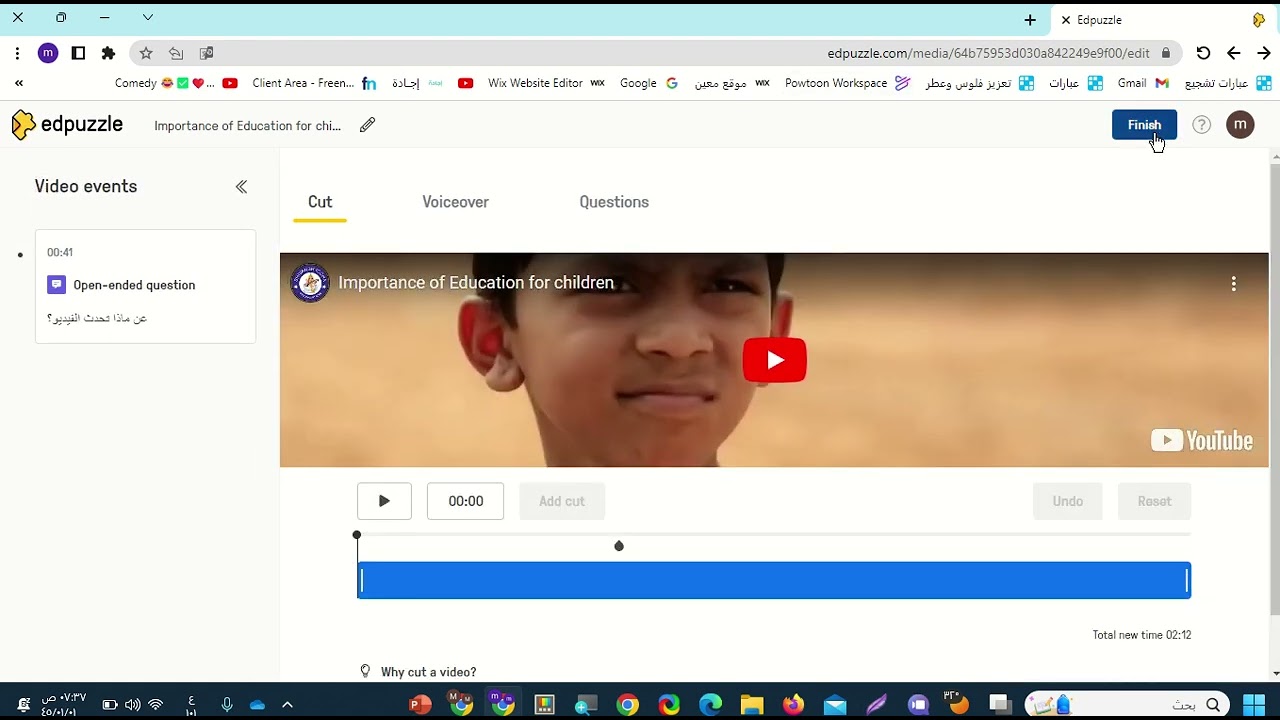The height and width of the screenshot is (720, 1280).
Task: Click the edpuzzle logo
Action: [x=67, y=125]
